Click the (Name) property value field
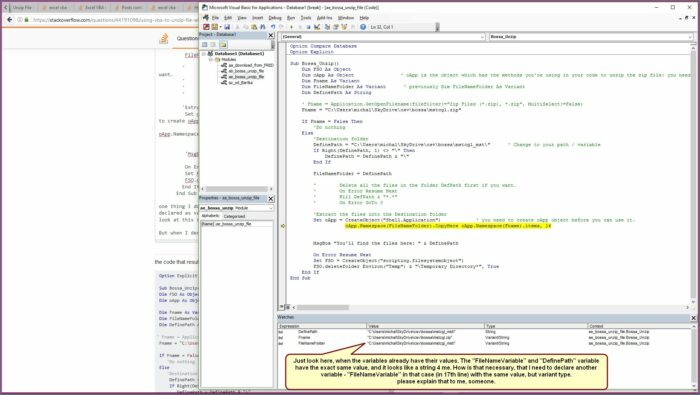This screenshot has width=700, height=395. (x=243, y=224)
